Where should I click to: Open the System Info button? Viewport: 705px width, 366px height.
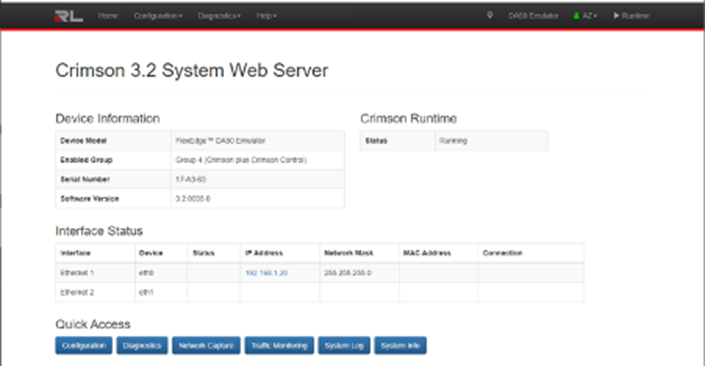point(401,346)
